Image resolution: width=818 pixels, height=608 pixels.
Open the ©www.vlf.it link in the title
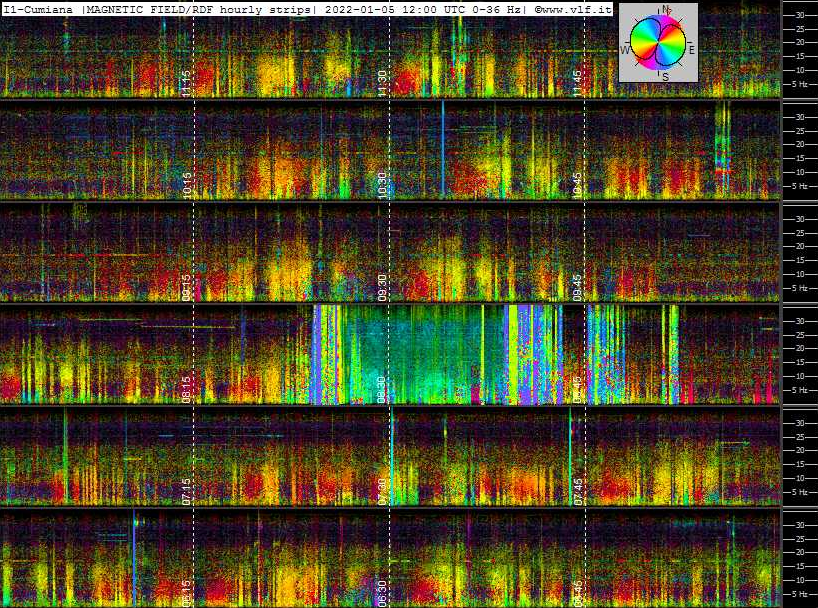pos(572,9)
